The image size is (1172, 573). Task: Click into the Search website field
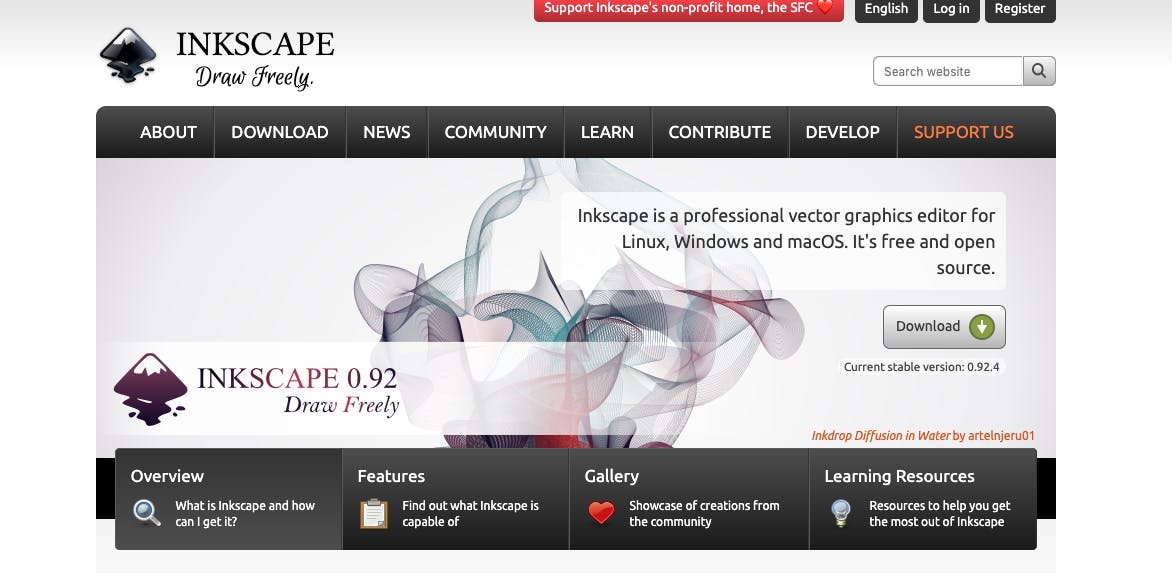click(947, 71)
